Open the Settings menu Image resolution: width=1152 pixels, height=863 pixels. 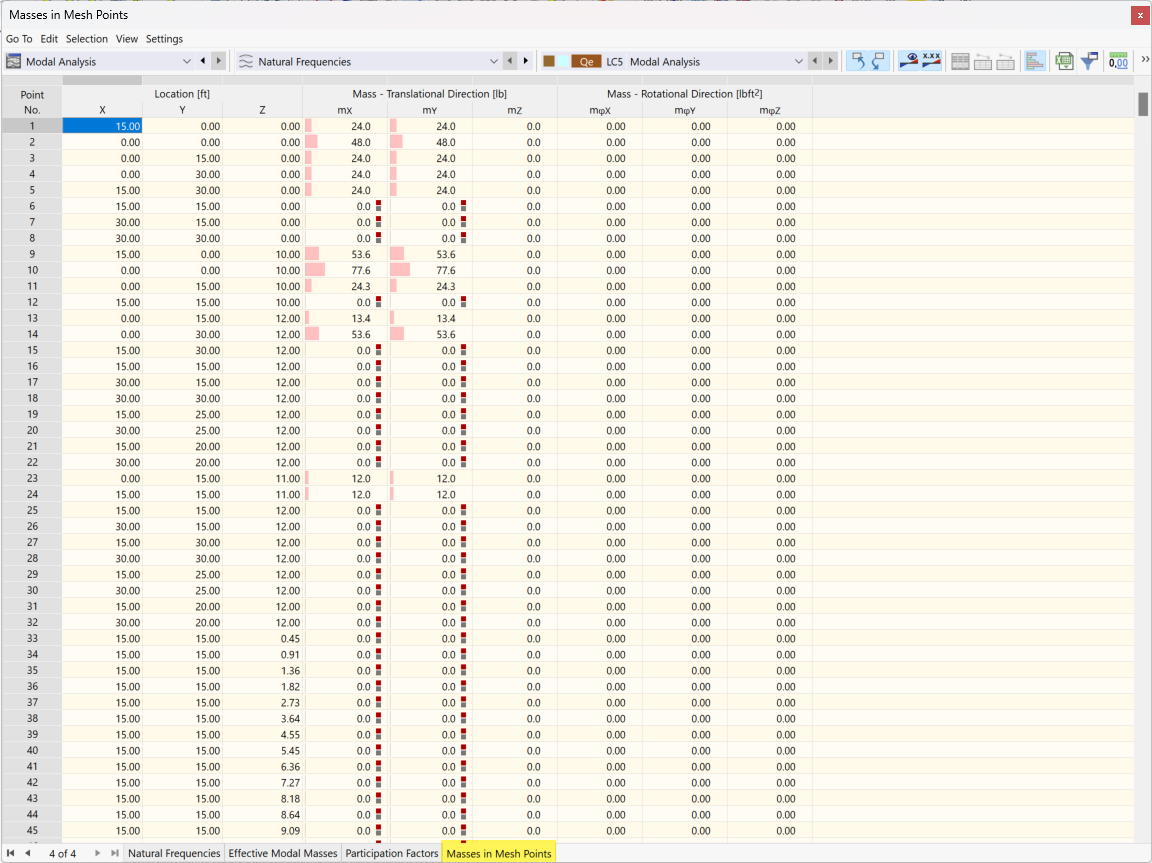click(x=164, y=39)
